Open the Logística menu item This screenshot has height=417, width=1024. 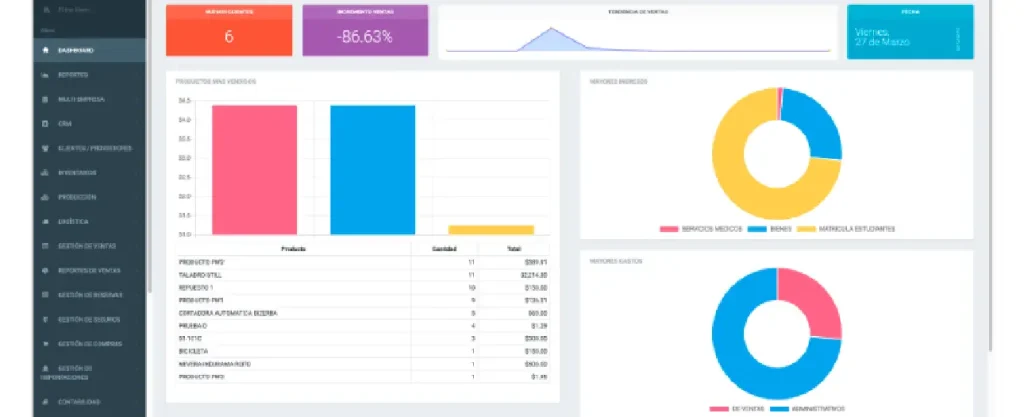77,221
